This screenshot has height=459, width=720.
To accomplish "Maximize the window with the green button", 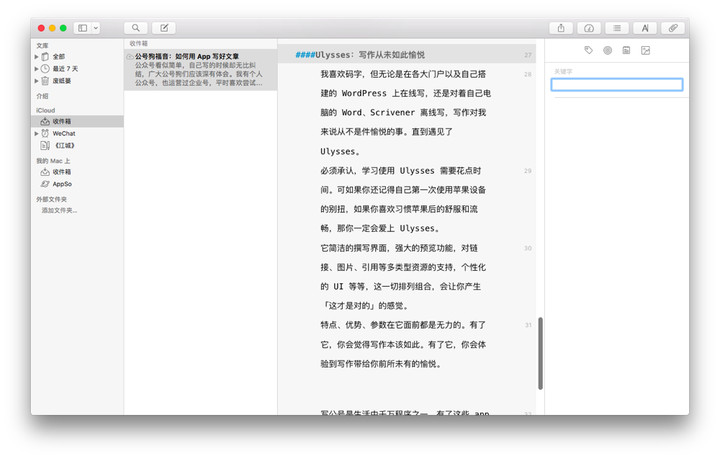I will point(63,28).
